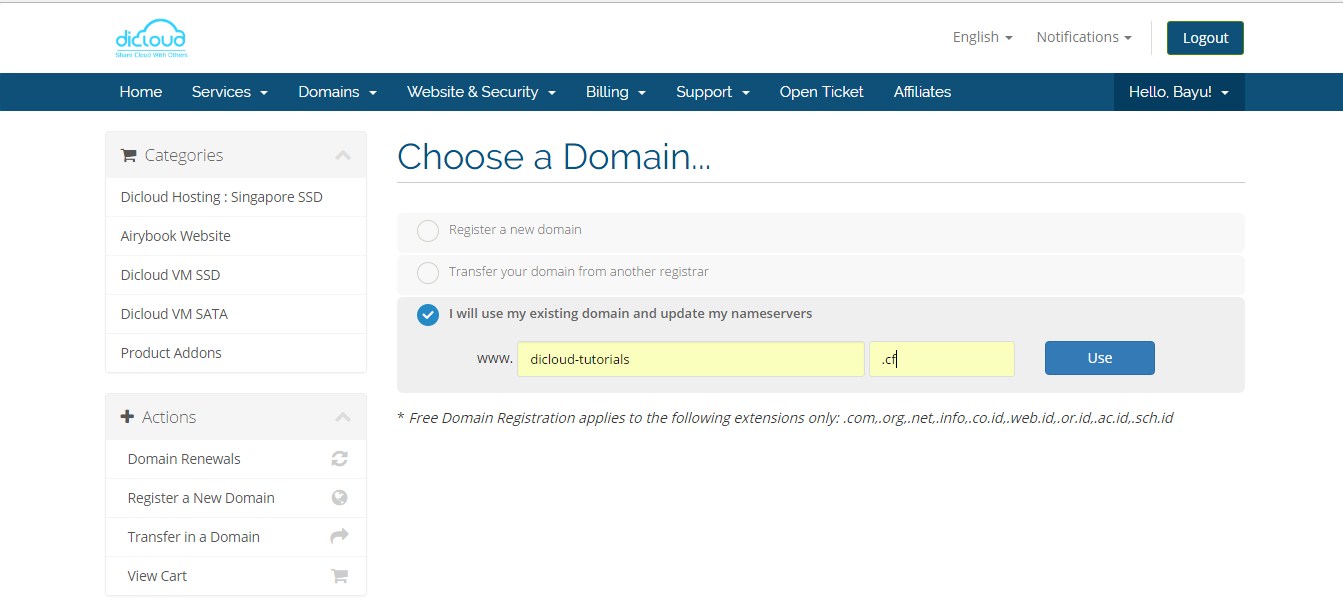Screen dimensions: 1343x610
Task: Open the Notifications dropdown
Action: (1084, 37)
